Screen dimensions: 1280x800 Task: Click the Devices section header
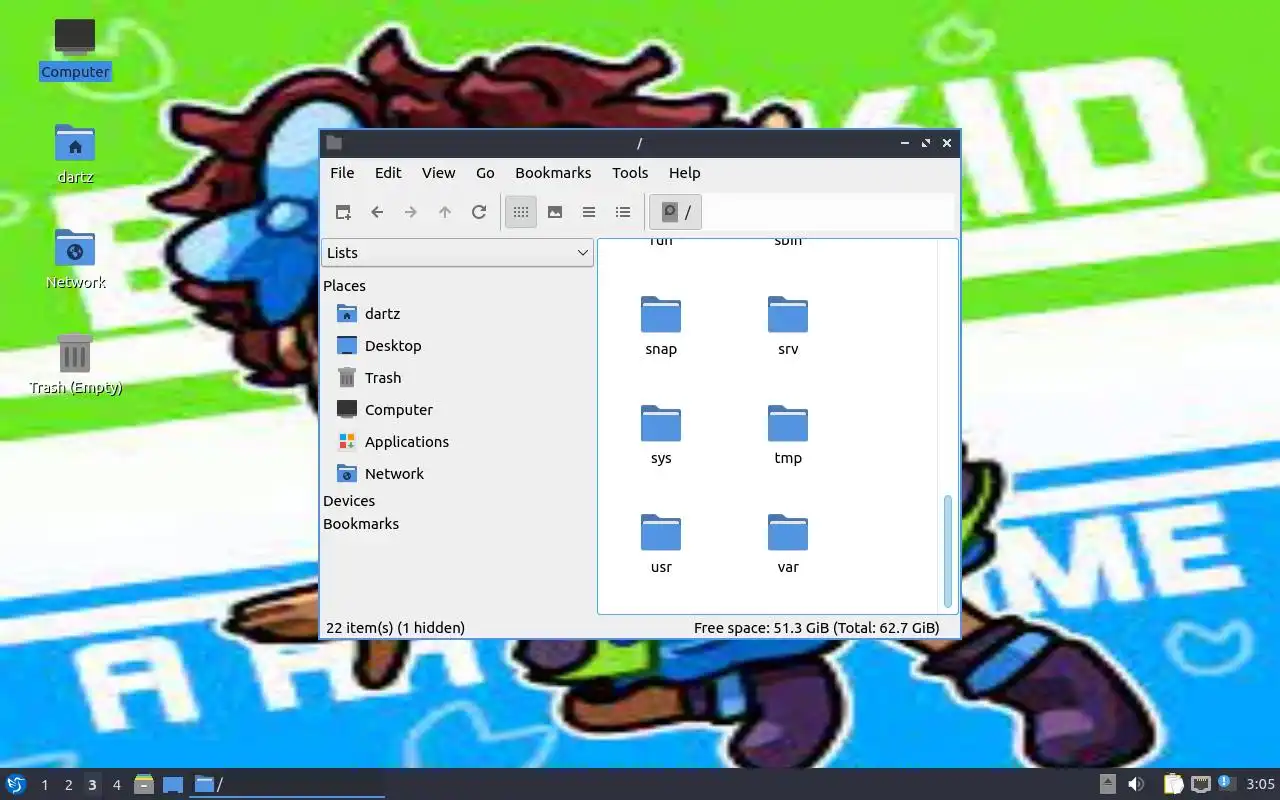349,501
